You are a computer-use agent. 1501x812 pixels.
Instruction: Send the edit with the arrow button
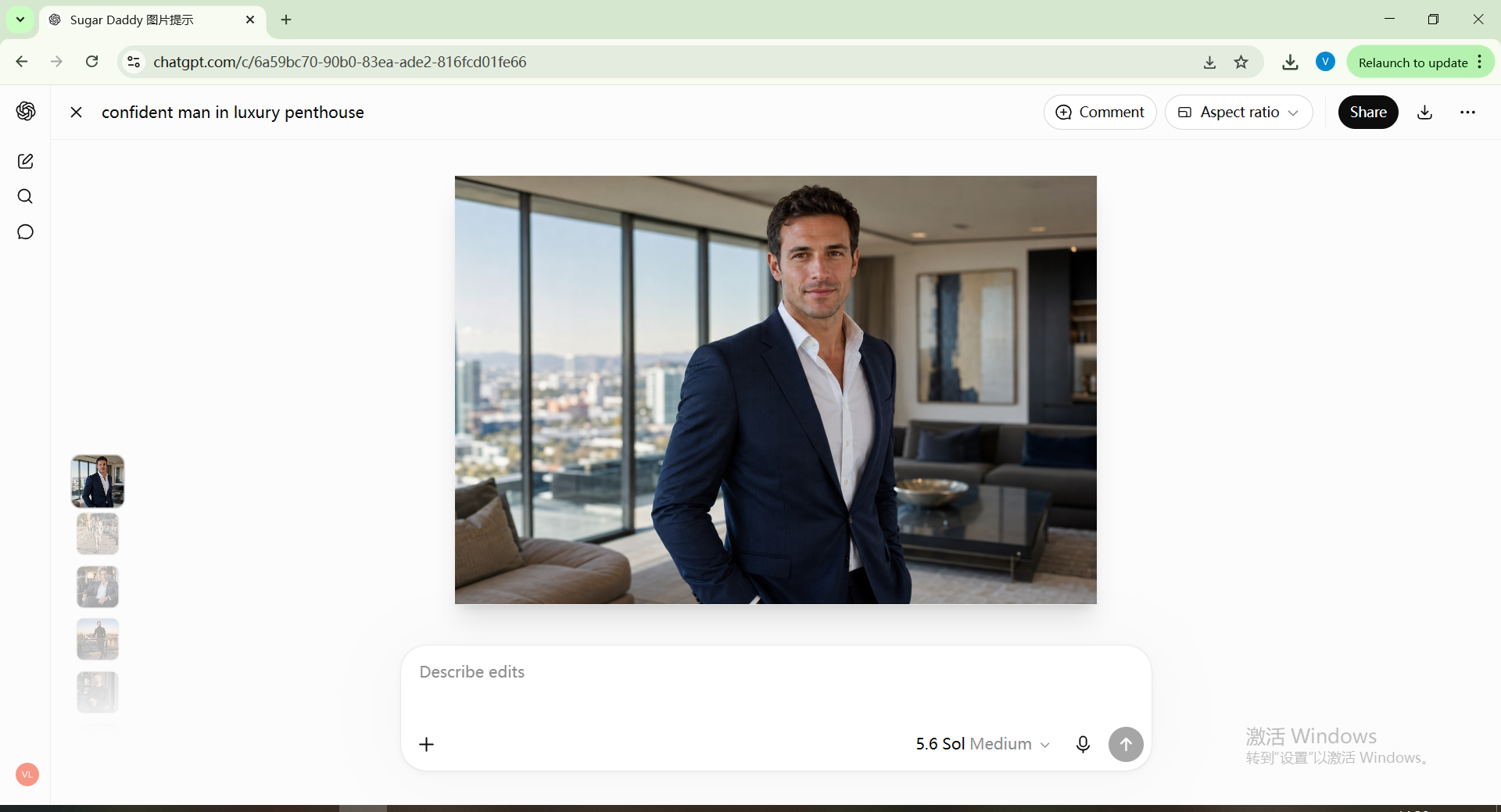pyautogui.click(x=1126, y=744)
